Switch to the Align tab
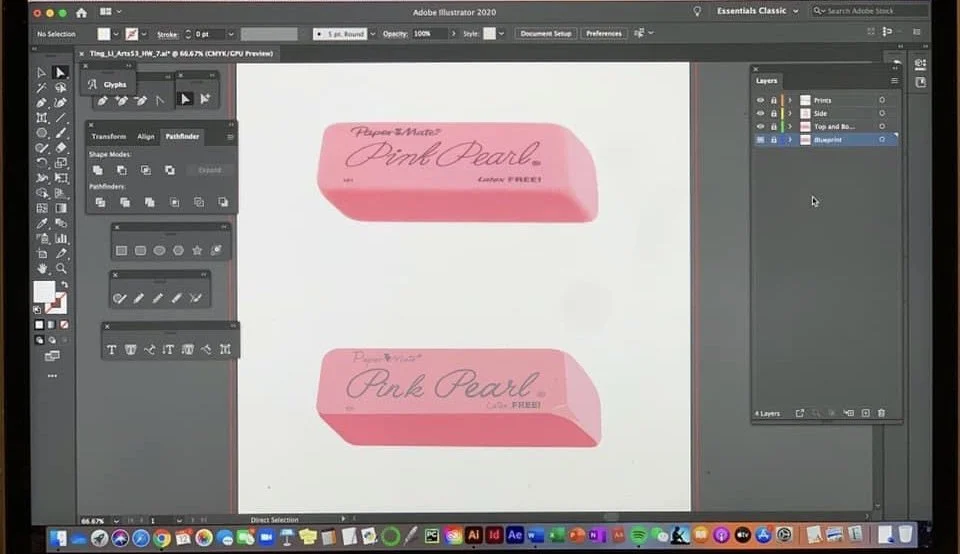Screen dimensions: 960x554 click(x=146, y=137)
